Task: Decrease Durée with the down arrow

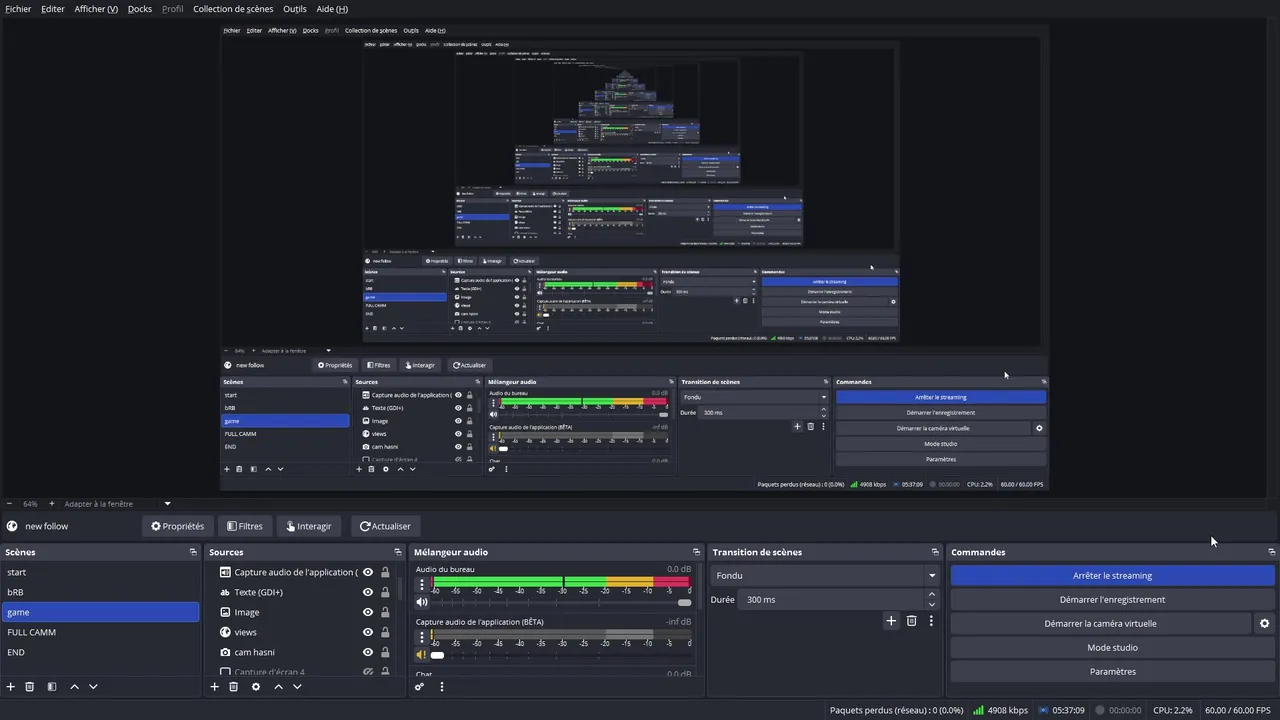Action: 932,605
